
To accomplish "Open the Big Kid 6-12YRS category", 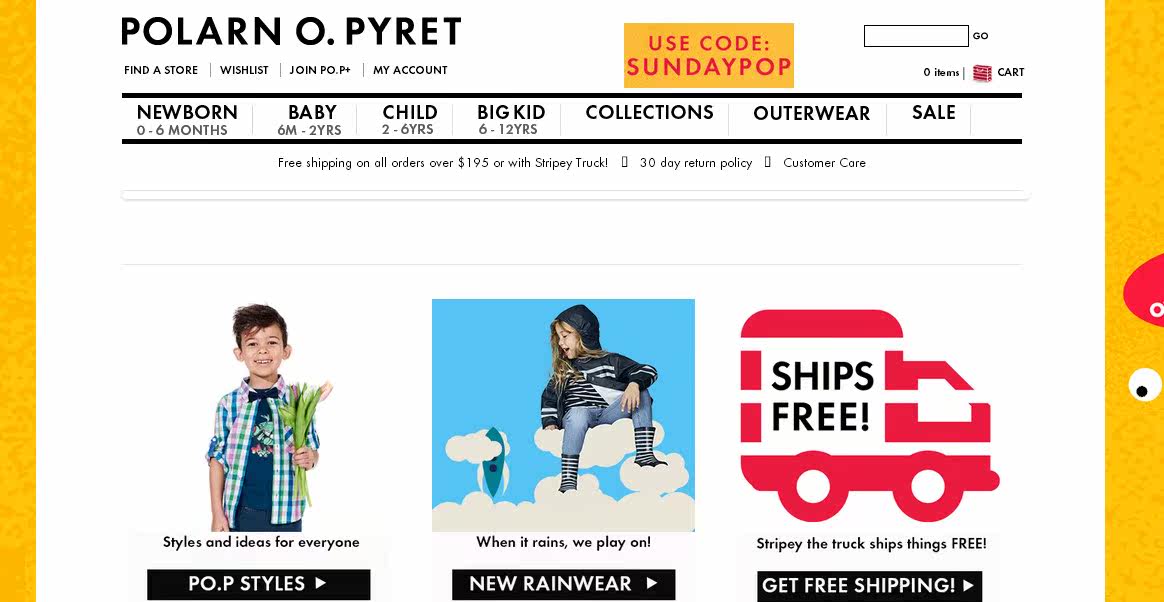I will 510,120.
